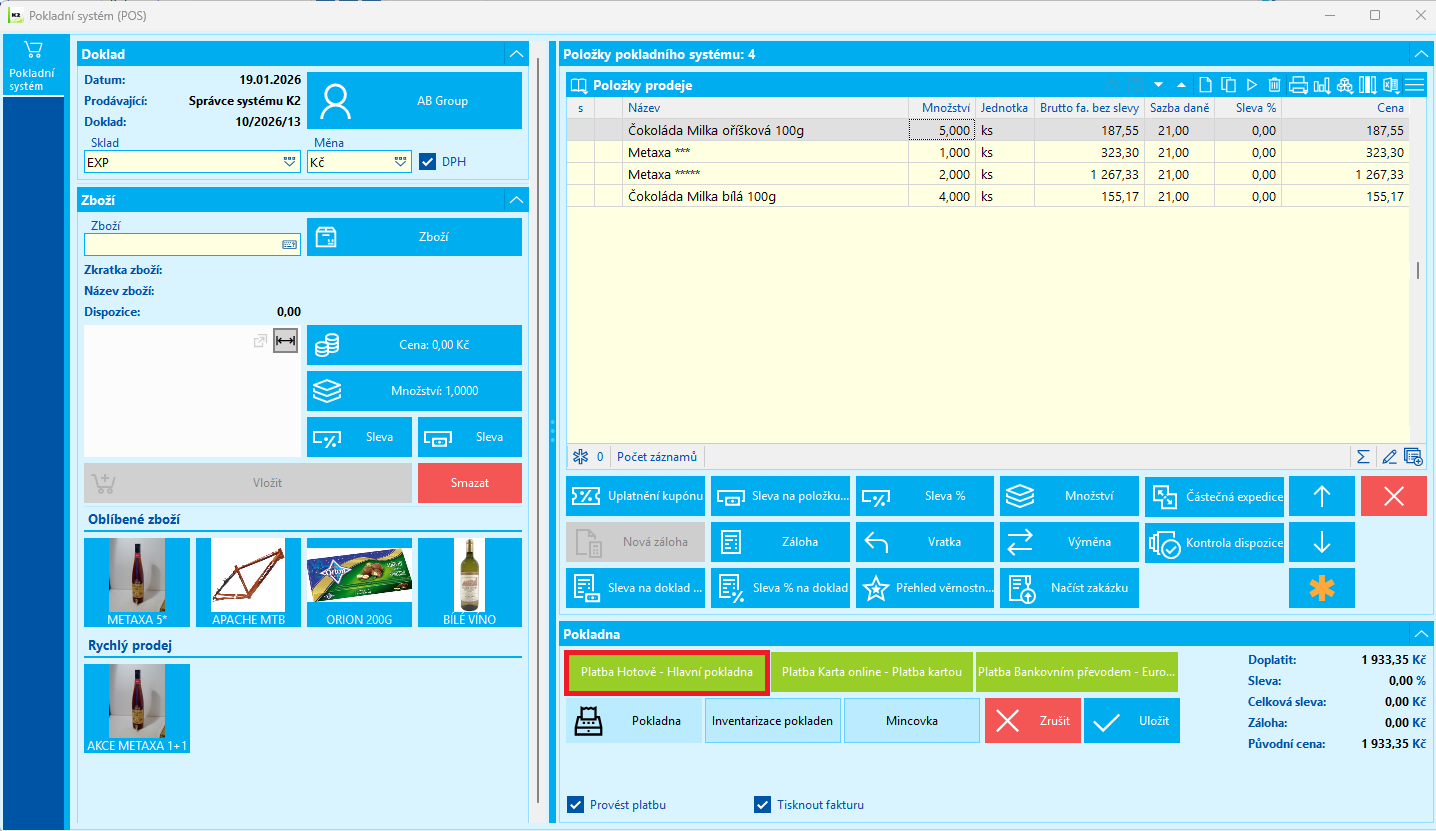Open the hamburger menu icon in Položky prodeje

pyautogui.click(x=1414, y=85)
